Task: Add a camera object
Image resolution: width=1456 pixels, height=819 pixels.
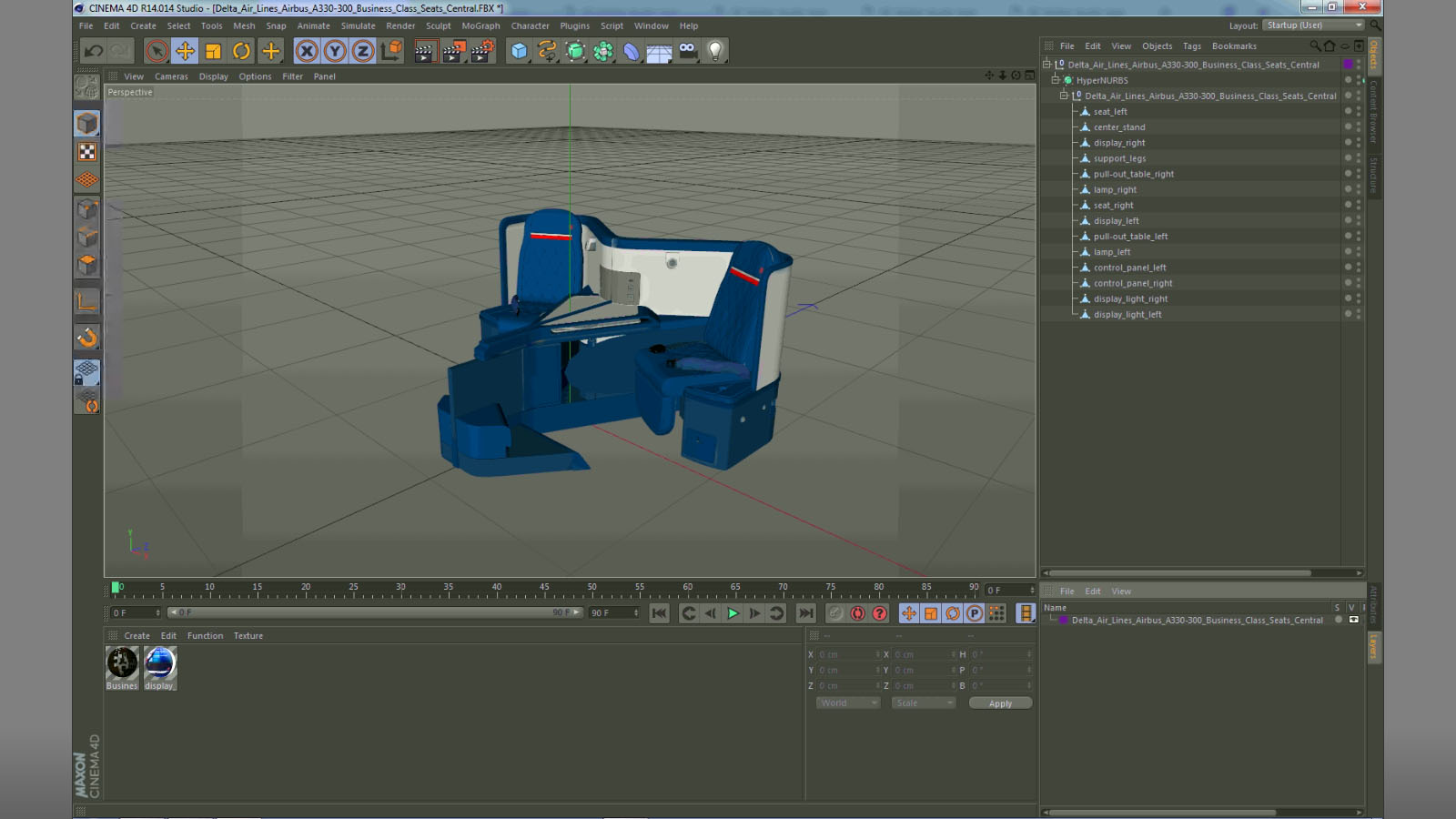Action: tap(687, 51)
